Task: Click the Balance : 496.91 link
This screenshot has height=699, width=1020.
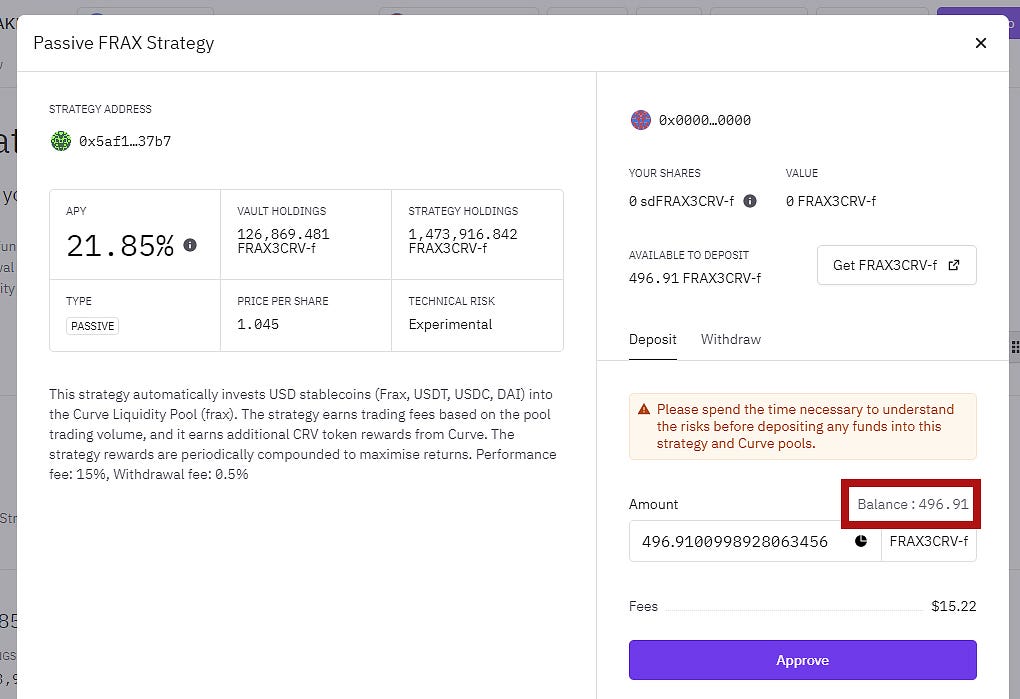Action: click(913, 504)
